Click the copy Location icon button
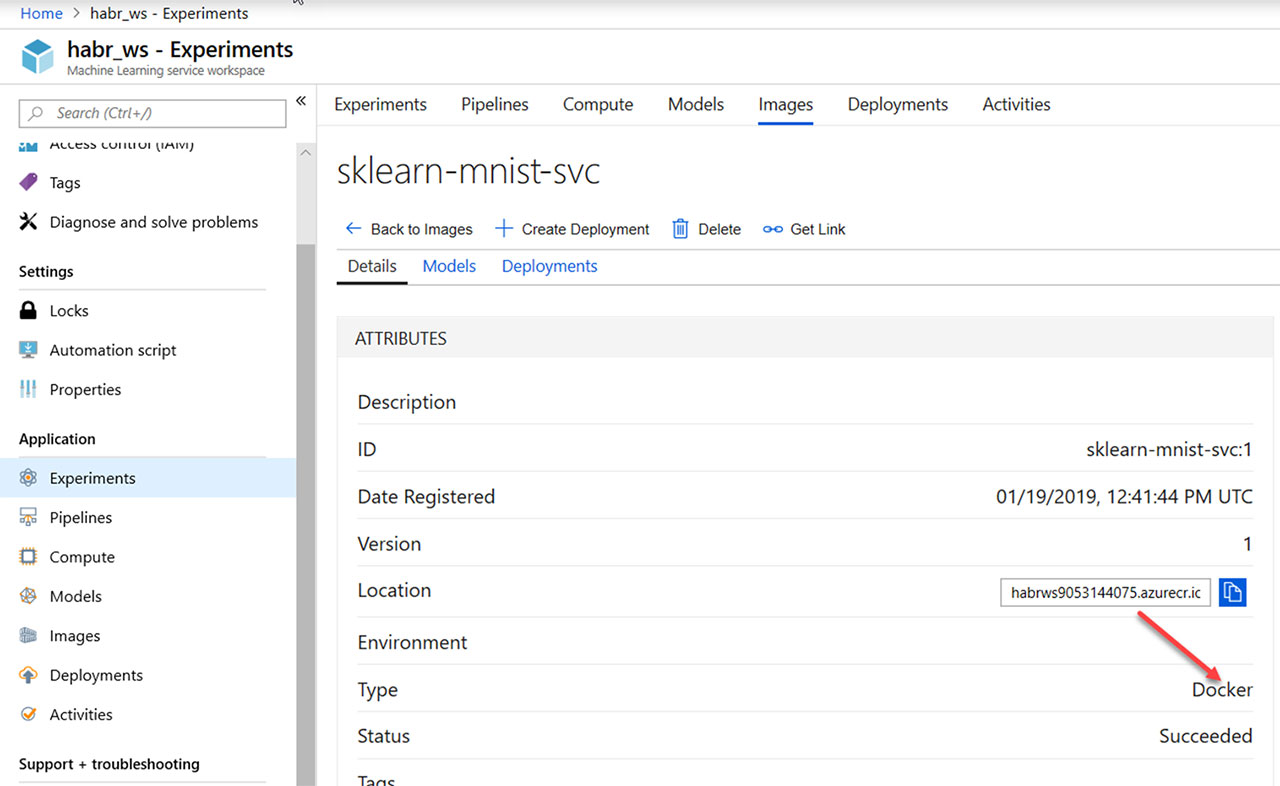This screenshot has height=786, width=1280. [x=1232, y=592]
